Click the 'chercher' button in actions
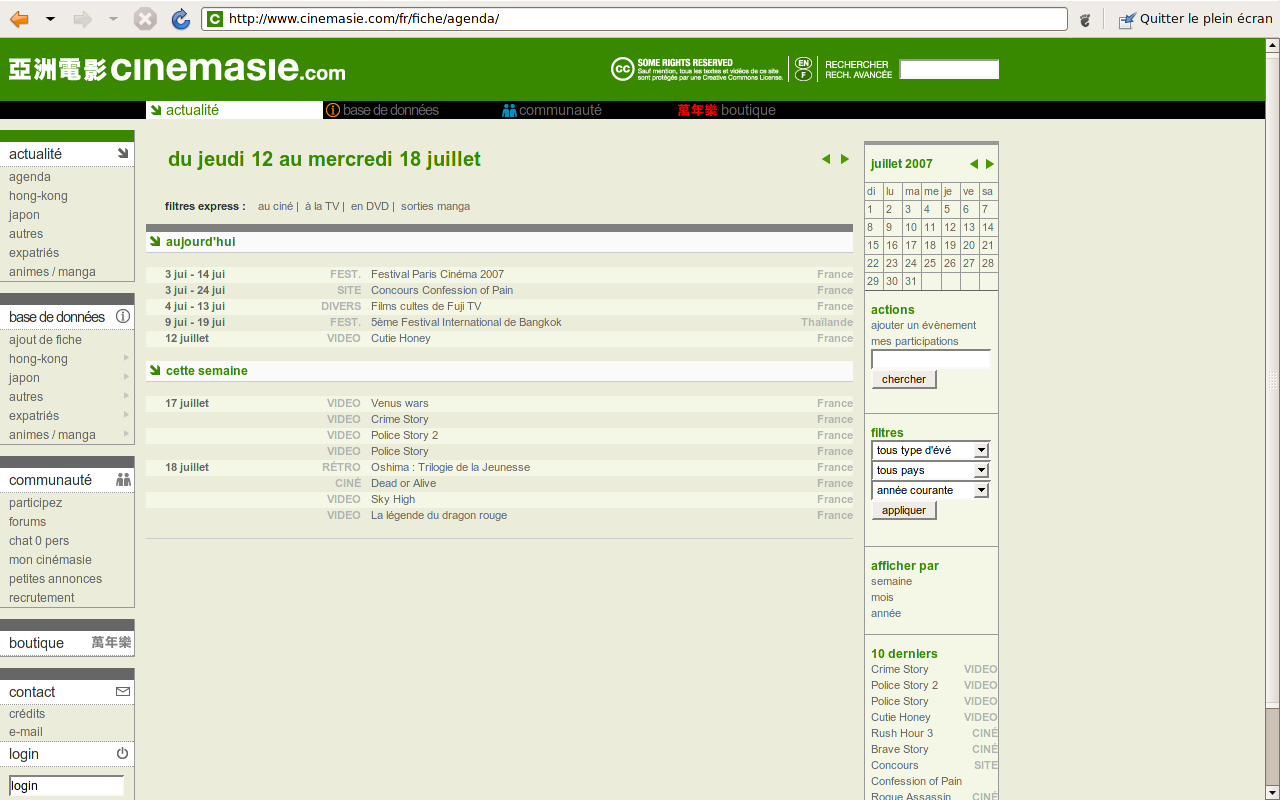 click(904, 379)
